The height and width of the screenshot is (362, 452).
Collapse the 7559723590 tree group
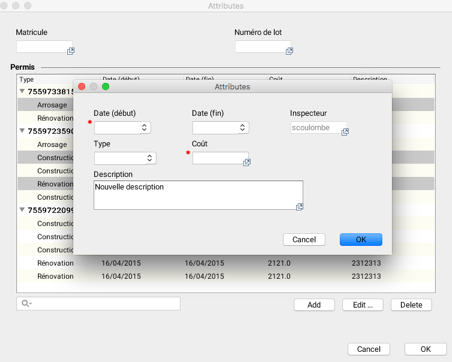point(22,131)
